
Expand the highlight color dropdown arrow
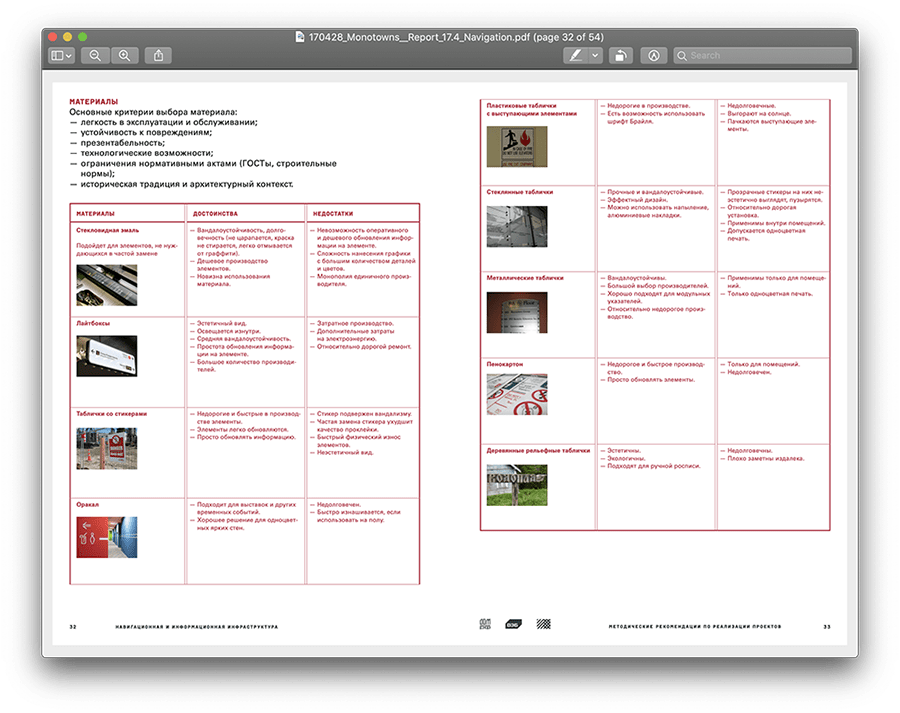pyautogui.click(x=595, y=56)
